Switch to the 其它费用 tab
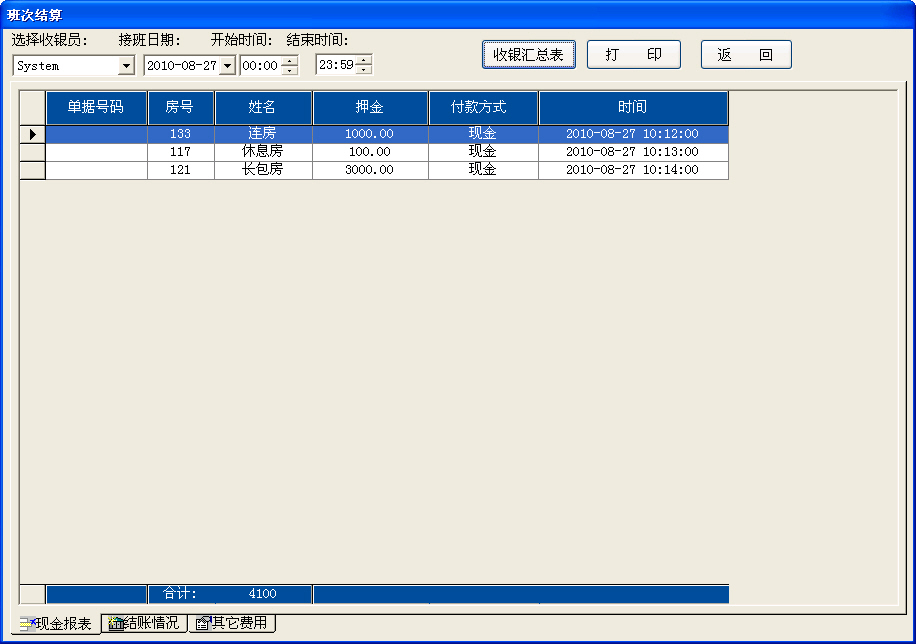This screenshot has height=644, width=916. coord(233,622)
